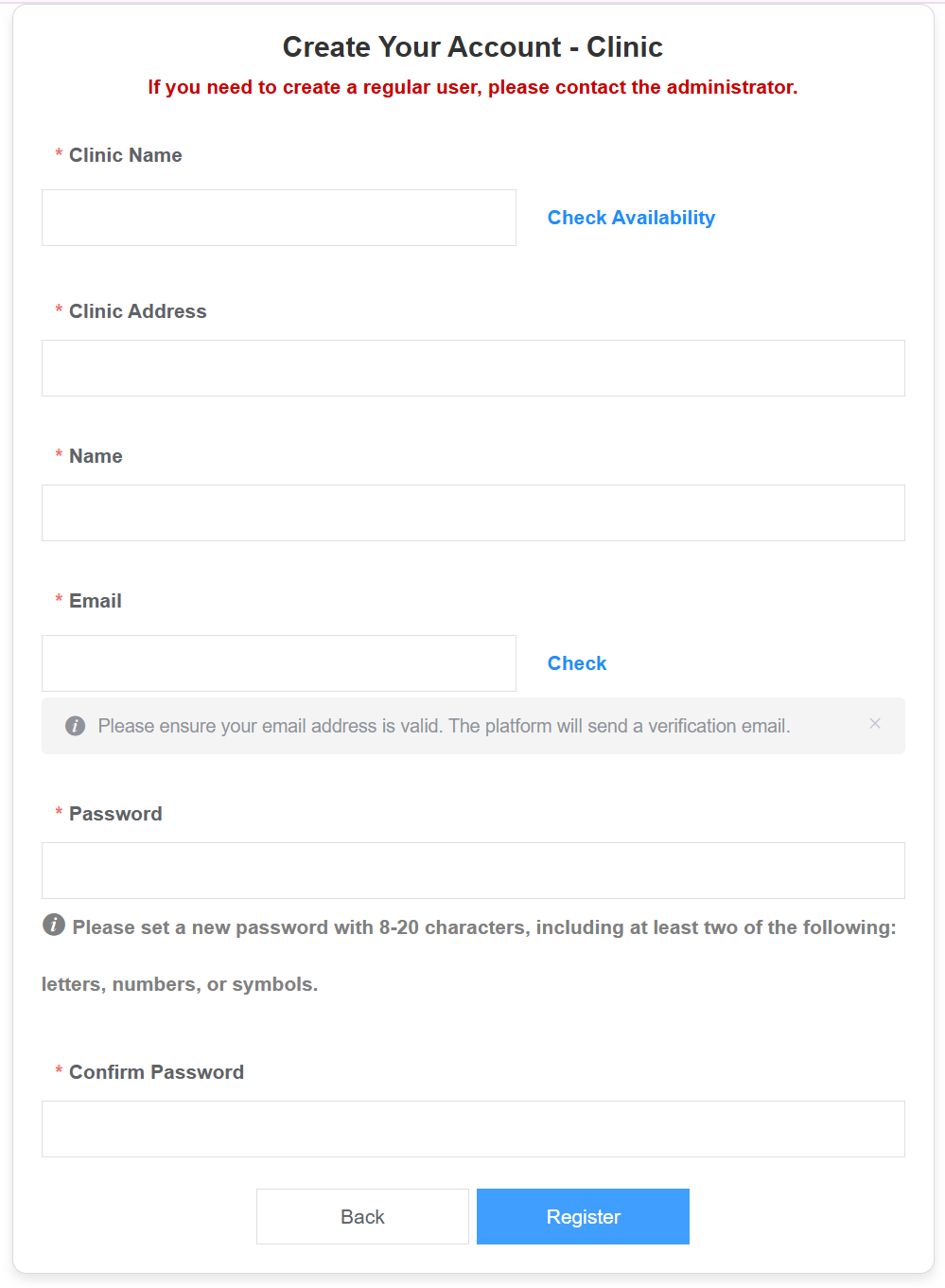Check Availability of the clinic name

[631, 218]
